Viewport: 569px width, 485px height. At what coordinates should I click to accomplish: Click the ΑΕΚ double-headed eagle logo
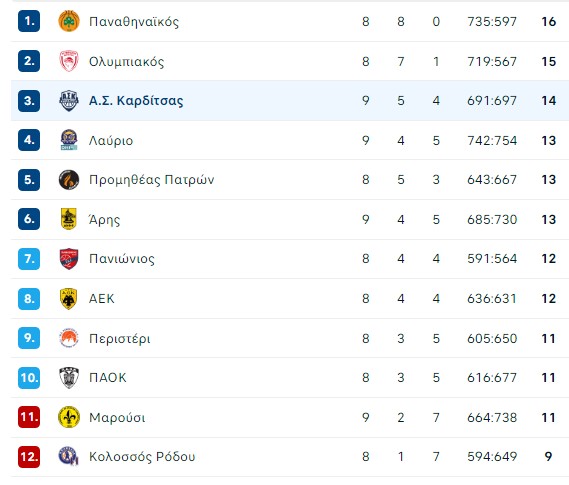tap(69, 299)
